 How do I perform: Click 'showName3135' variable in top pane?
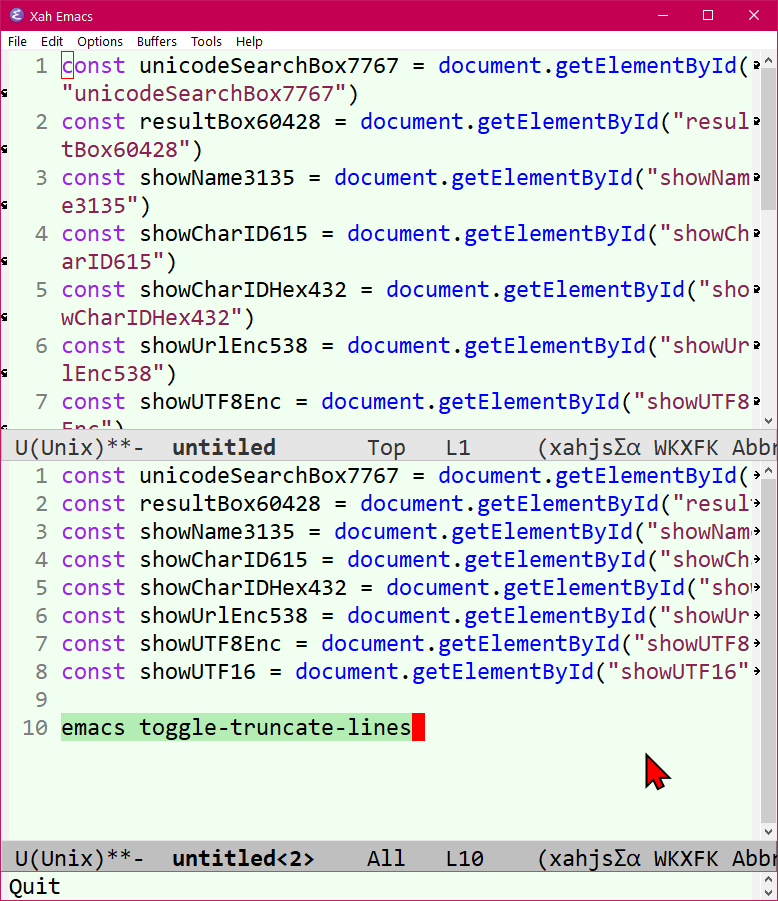217,178
